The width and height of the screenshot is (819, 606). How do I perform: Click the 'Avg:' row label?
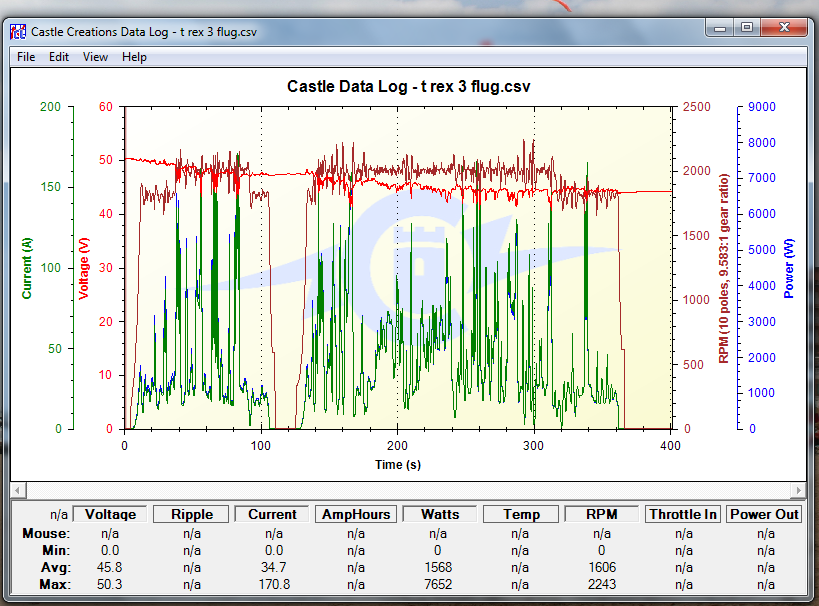click(56, 567)
